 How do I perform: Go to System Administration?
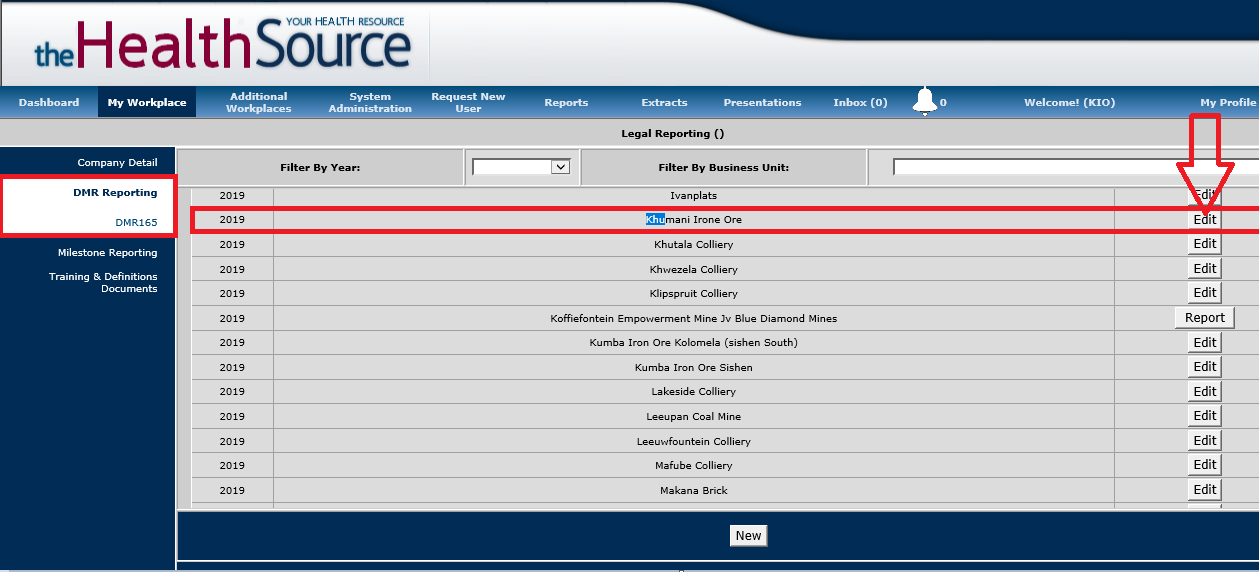(x=370, y=102)
